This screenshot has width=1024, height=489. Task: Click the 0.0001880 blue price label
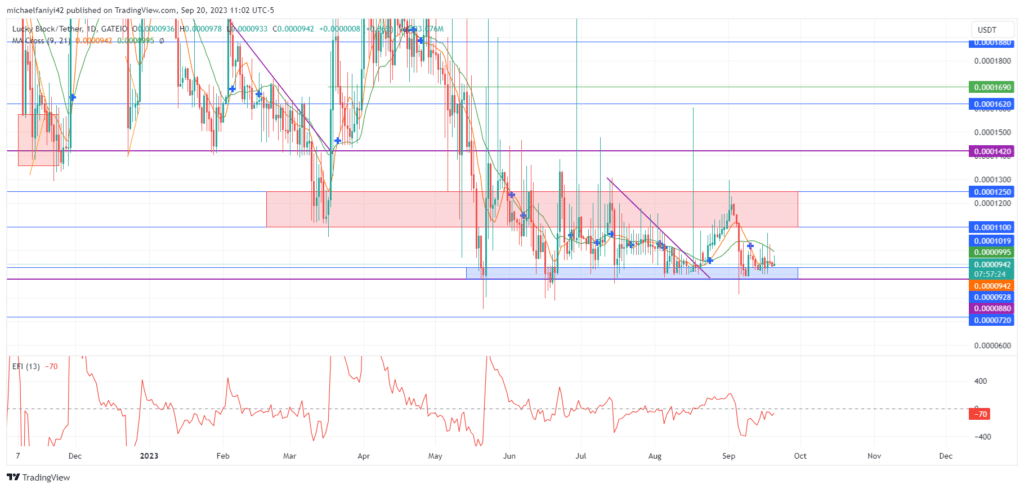[989, 42]
